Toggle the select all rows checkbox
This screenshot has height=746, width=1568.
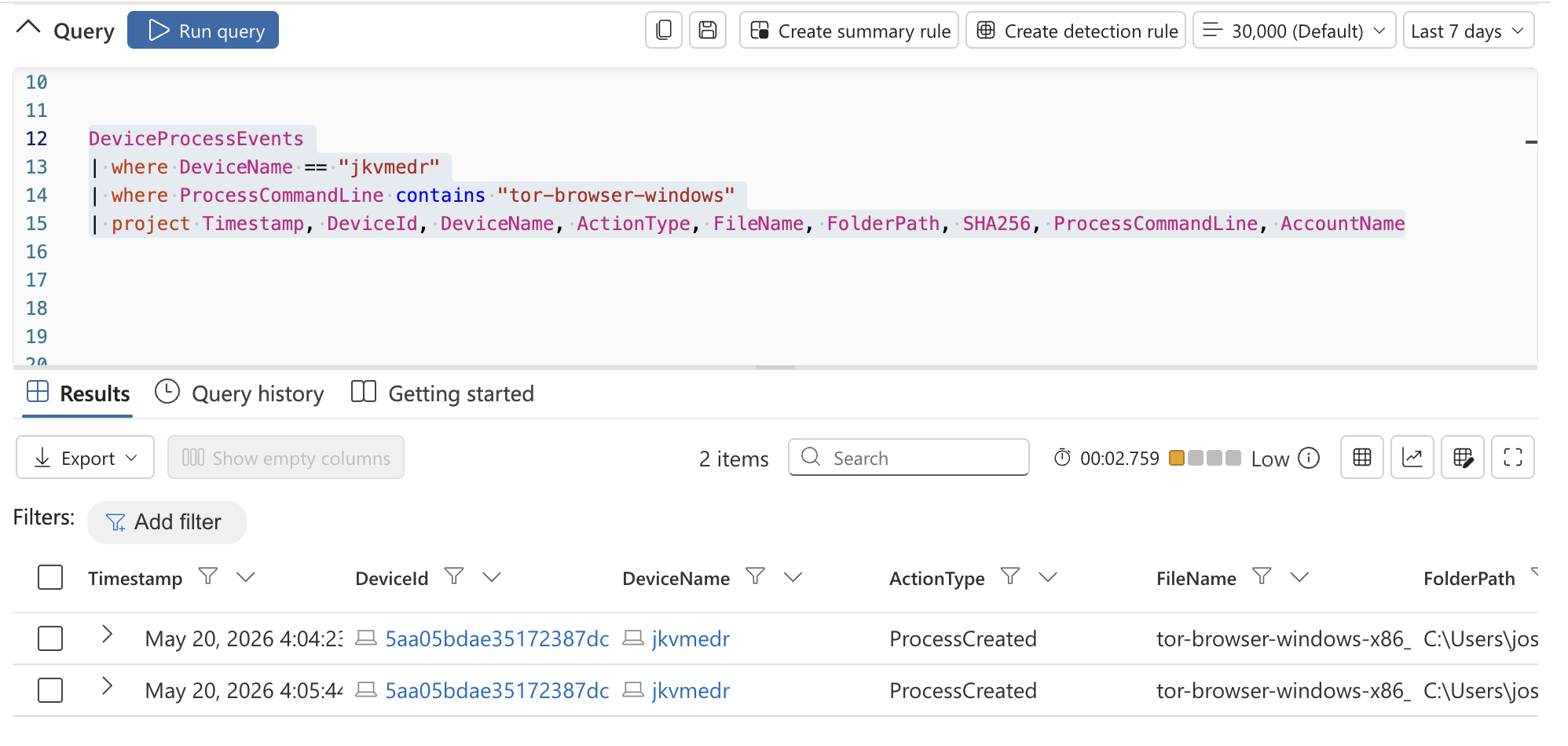click(x=50, y=578)
